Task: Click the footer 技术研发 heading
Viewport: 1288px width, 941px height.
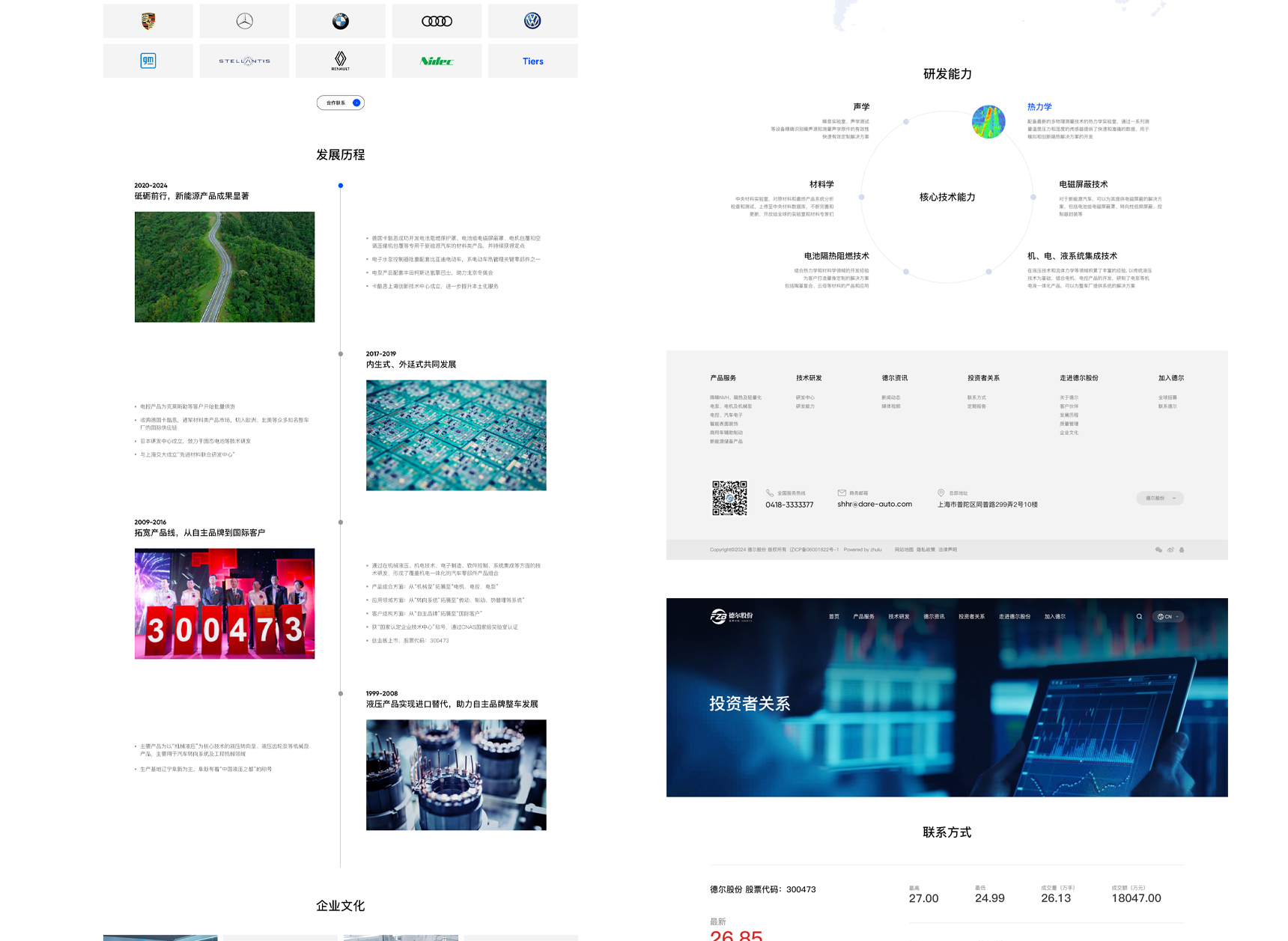Action: [809, 378]
